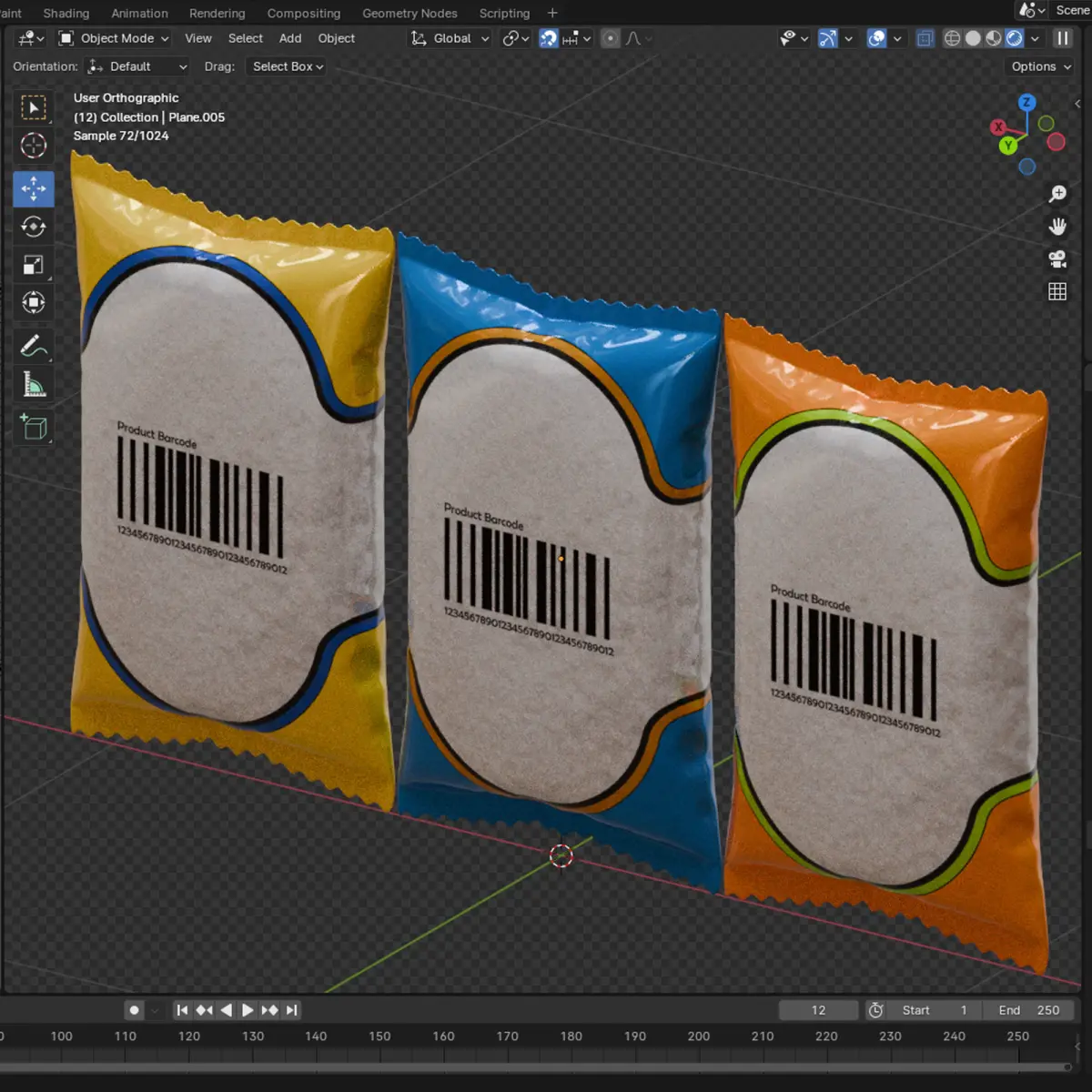Jump to the start frame

pyautogui.click(x=182, y=1010)
